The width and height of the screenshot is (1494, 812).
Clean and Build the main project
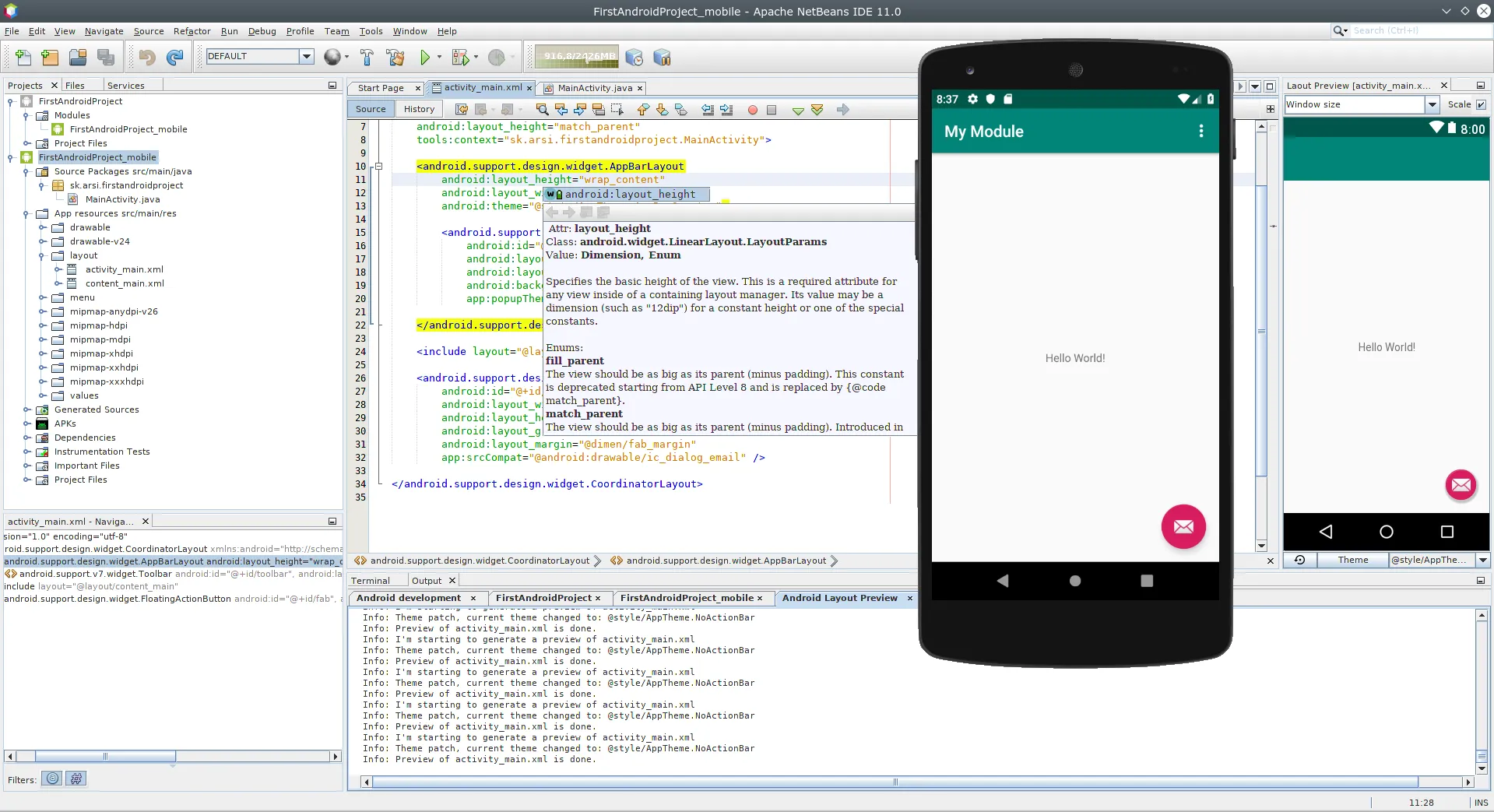pos(395,57)
